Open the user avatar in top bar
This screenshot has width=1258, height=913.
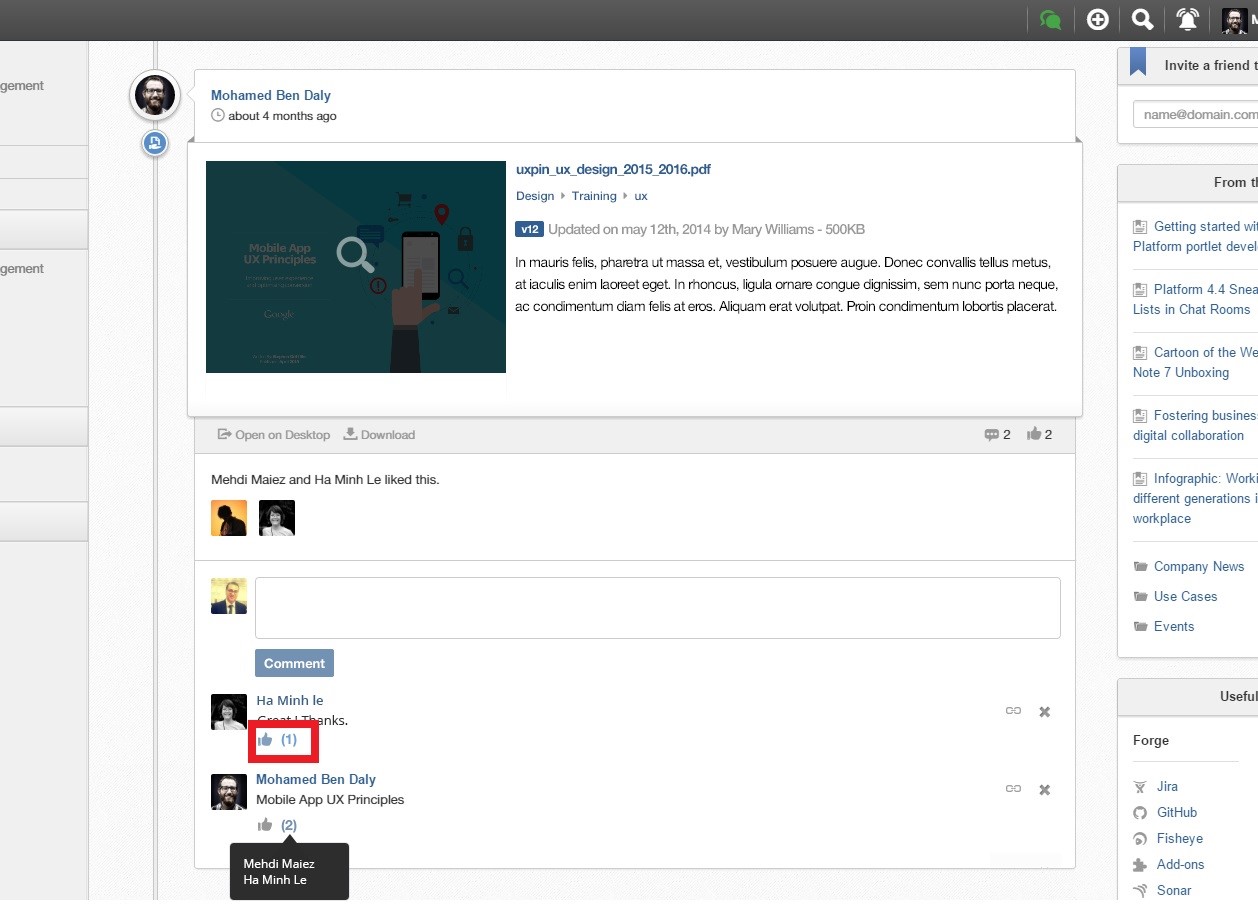(x=1234, y=20)
